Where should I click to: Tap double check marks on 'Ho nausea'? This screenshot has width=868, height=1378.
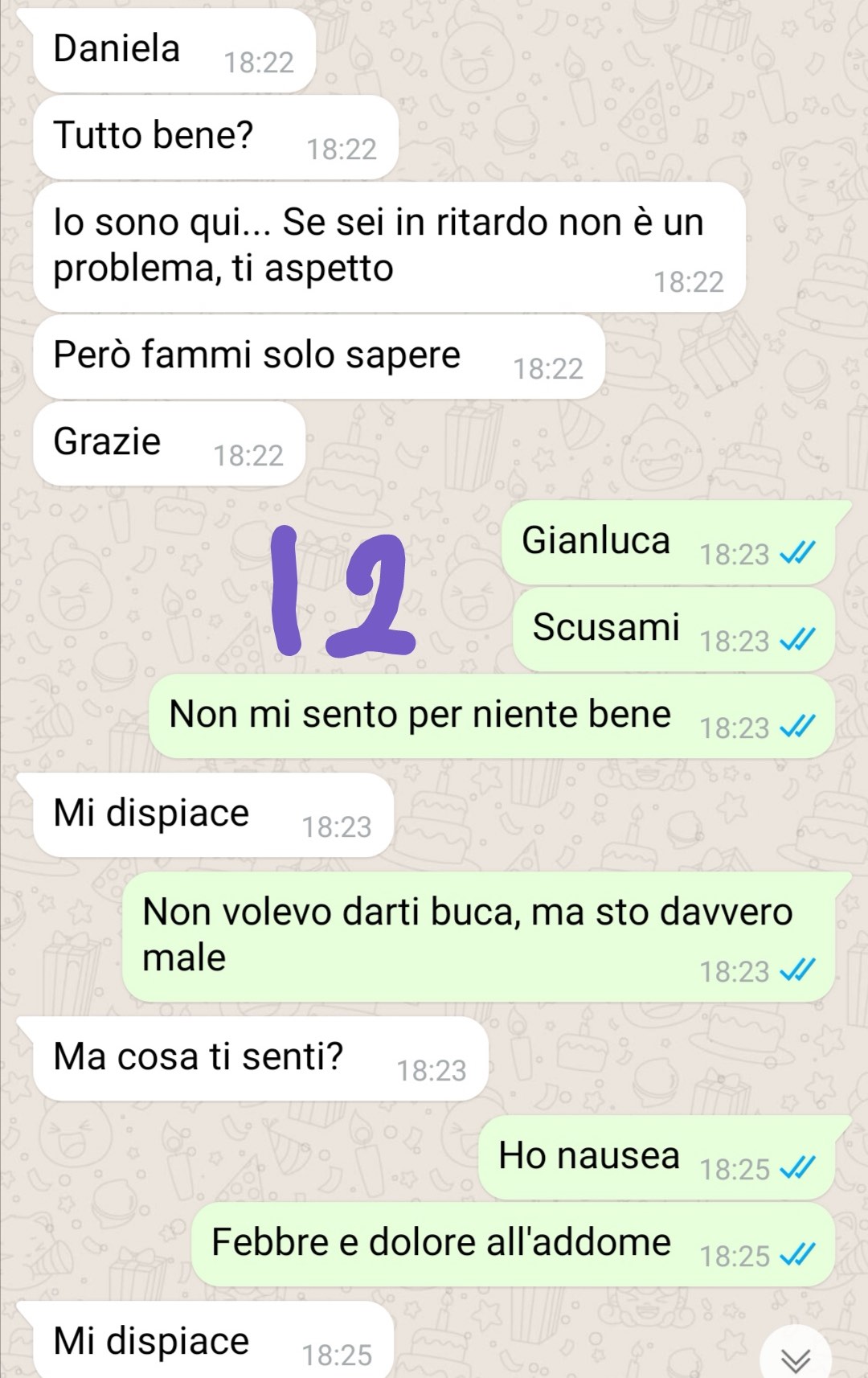[798, 1167]
